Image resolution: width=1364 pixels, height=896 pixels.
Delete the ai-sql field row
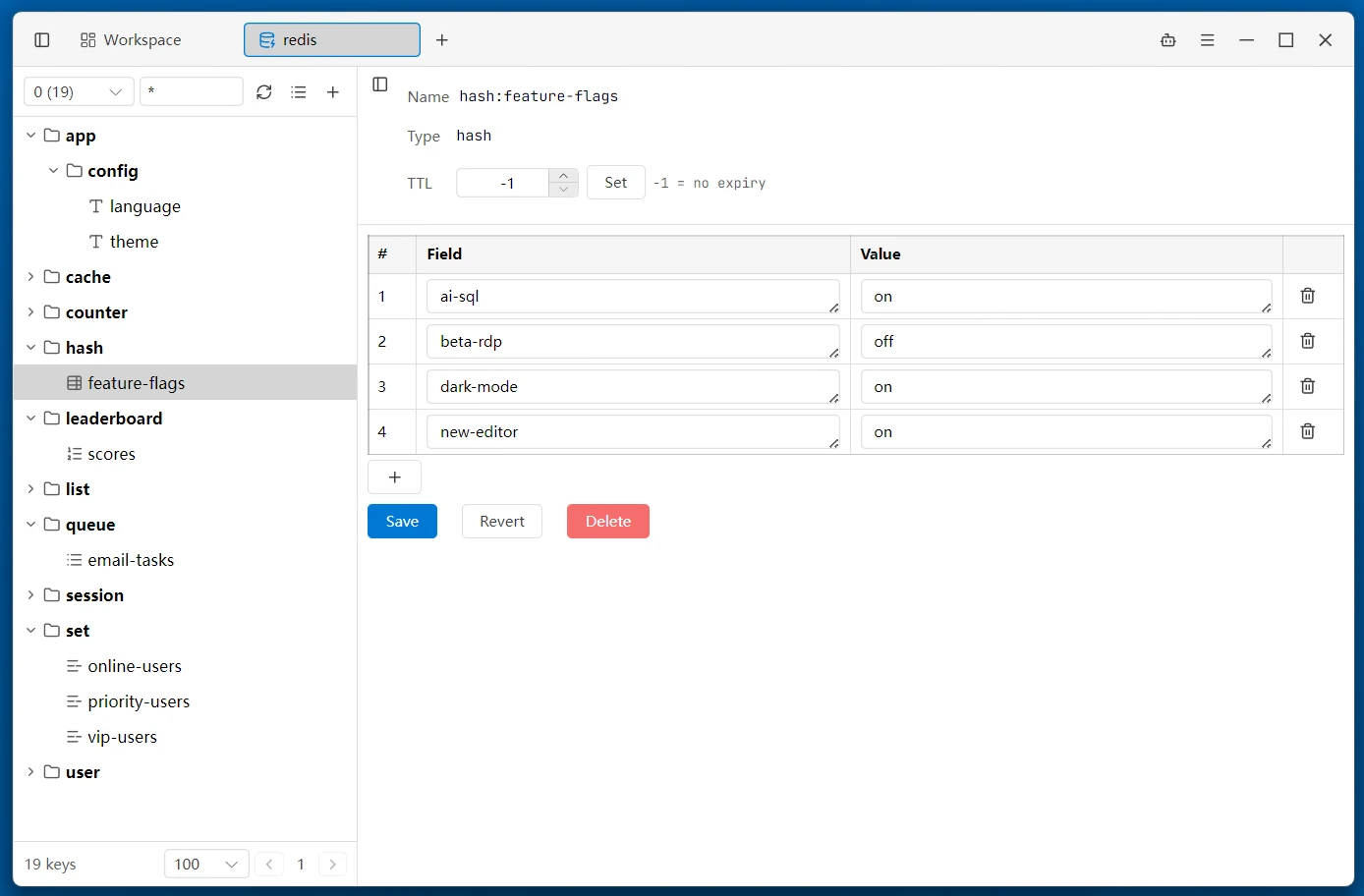tap(1308, 296)
